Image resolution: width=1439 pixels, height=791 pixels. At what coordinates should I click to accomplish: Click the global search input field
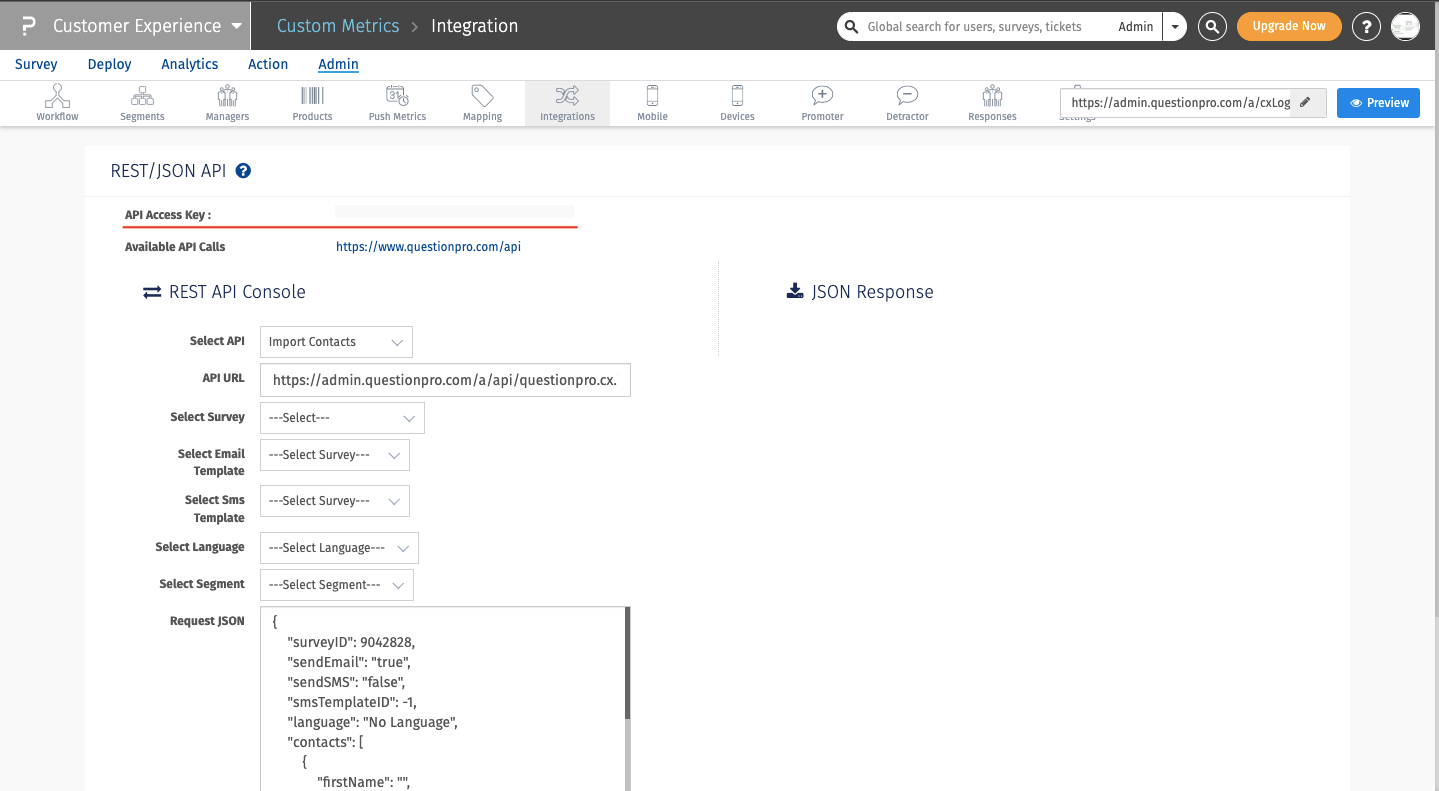(990, 26)
